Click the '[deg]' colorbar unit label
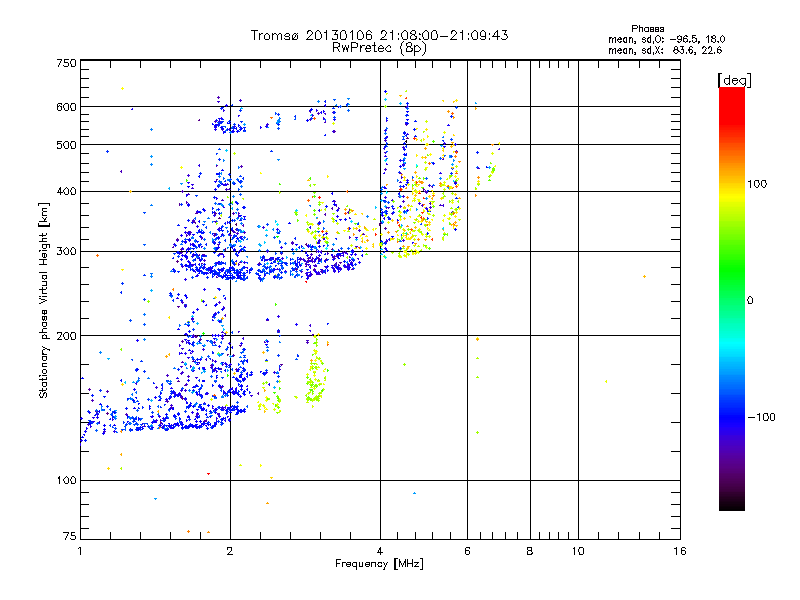800x600 pixels. 734,80
